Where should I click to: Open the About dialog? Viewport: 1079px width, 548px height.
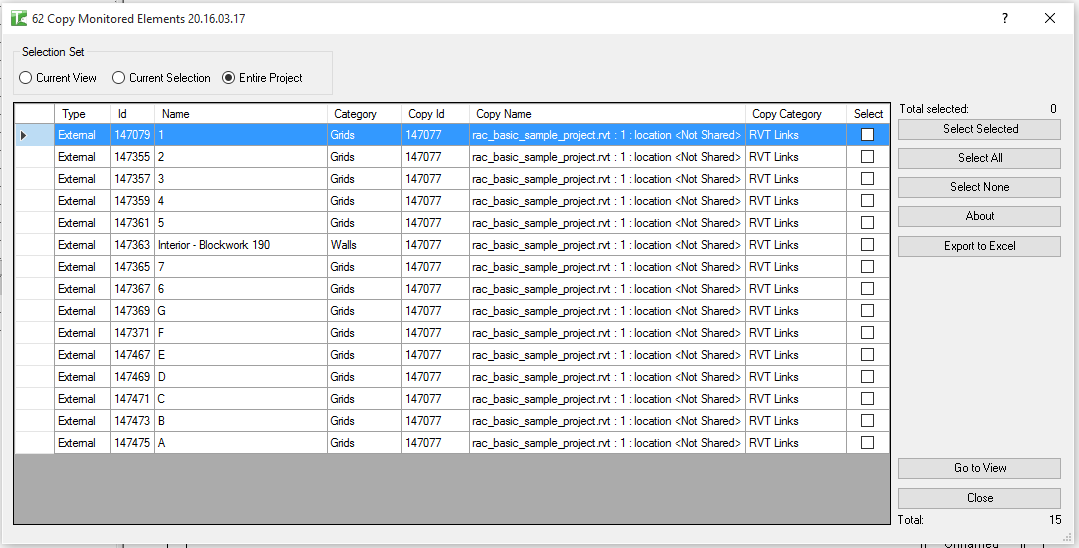(979, 216)
